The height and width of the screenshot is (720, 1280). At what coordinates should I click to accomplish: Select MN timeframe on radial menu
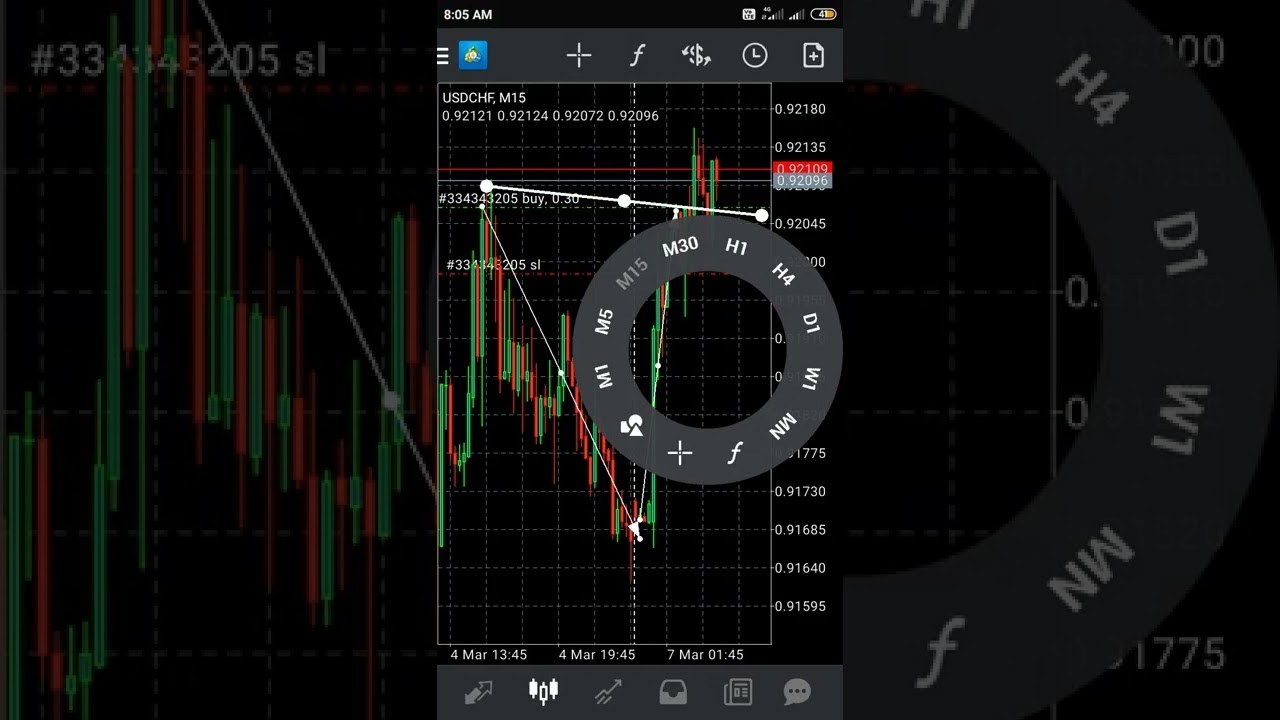(783, 428)
